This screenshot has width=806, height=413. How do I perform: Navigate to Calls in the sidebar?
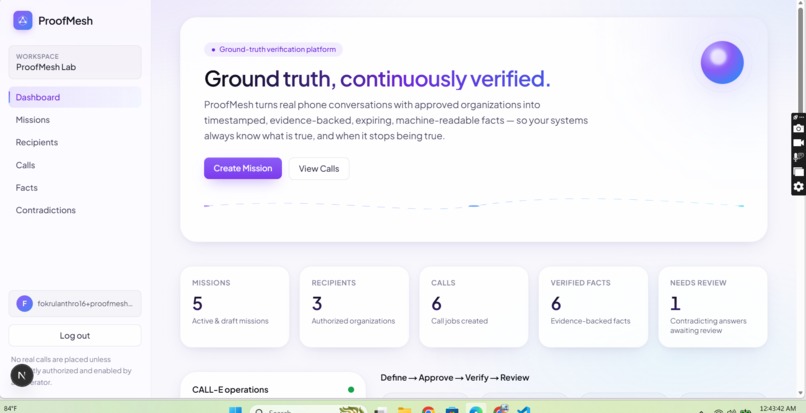75,165
